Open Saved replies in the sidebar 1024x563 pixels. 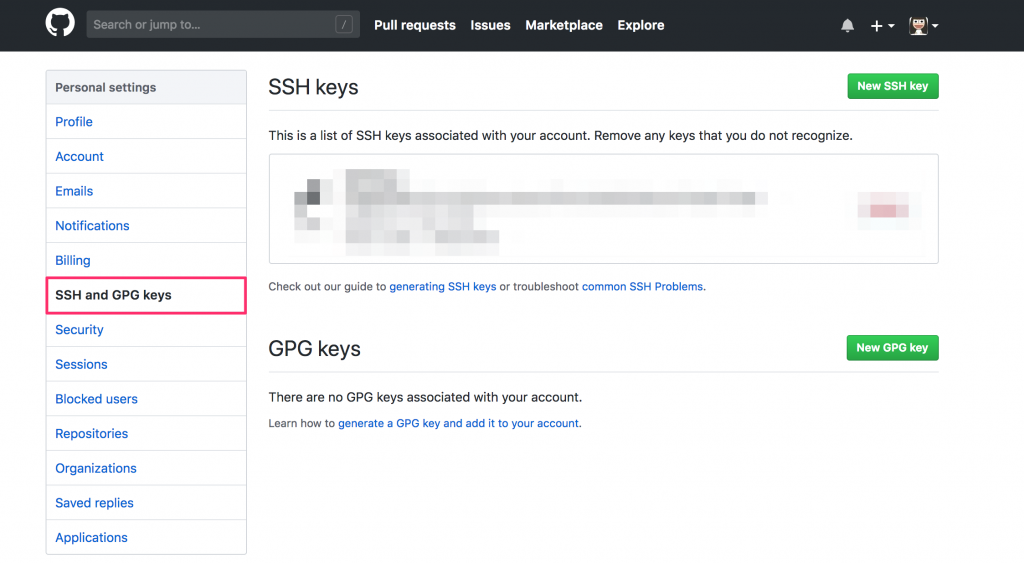click(x=146, y=502)
